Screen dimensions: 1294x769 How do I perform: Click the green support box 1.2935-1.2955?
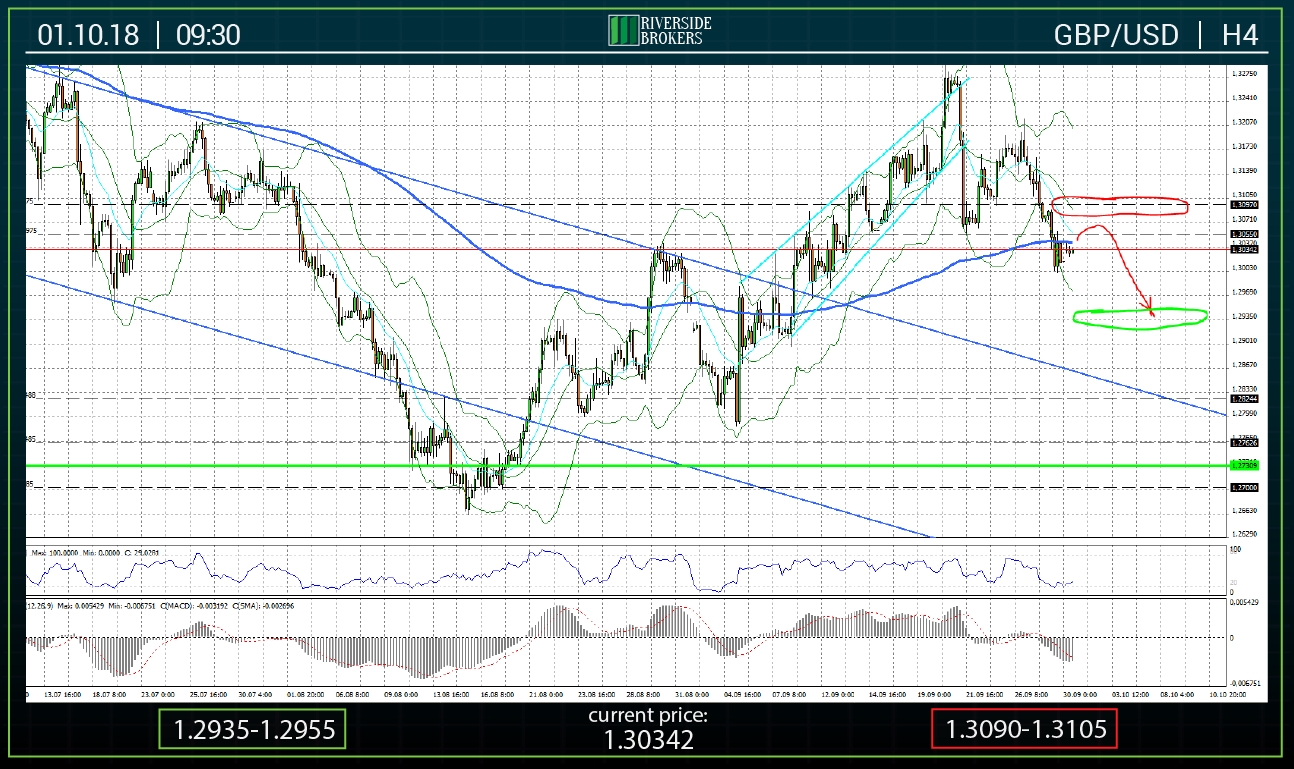252,729
